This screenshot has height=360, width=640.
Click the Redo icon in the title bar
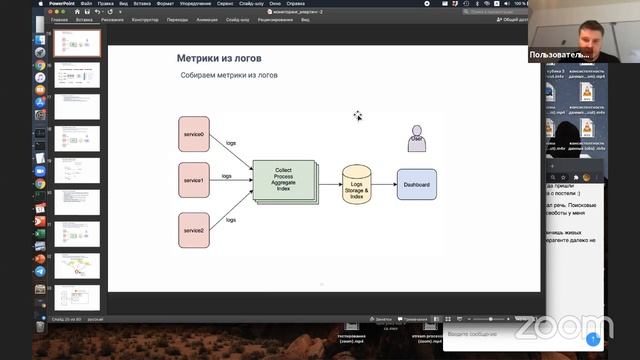click(110, 12)
